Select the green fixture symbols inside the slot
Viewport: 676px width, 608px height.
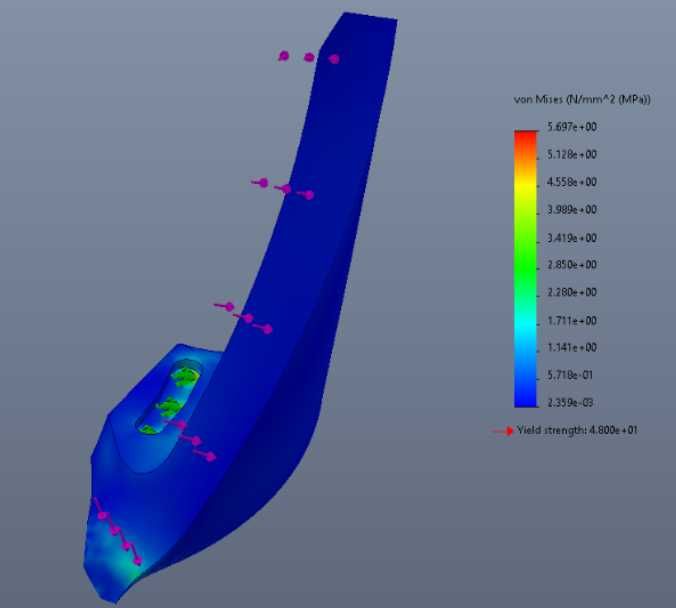(x=172, y=401)
